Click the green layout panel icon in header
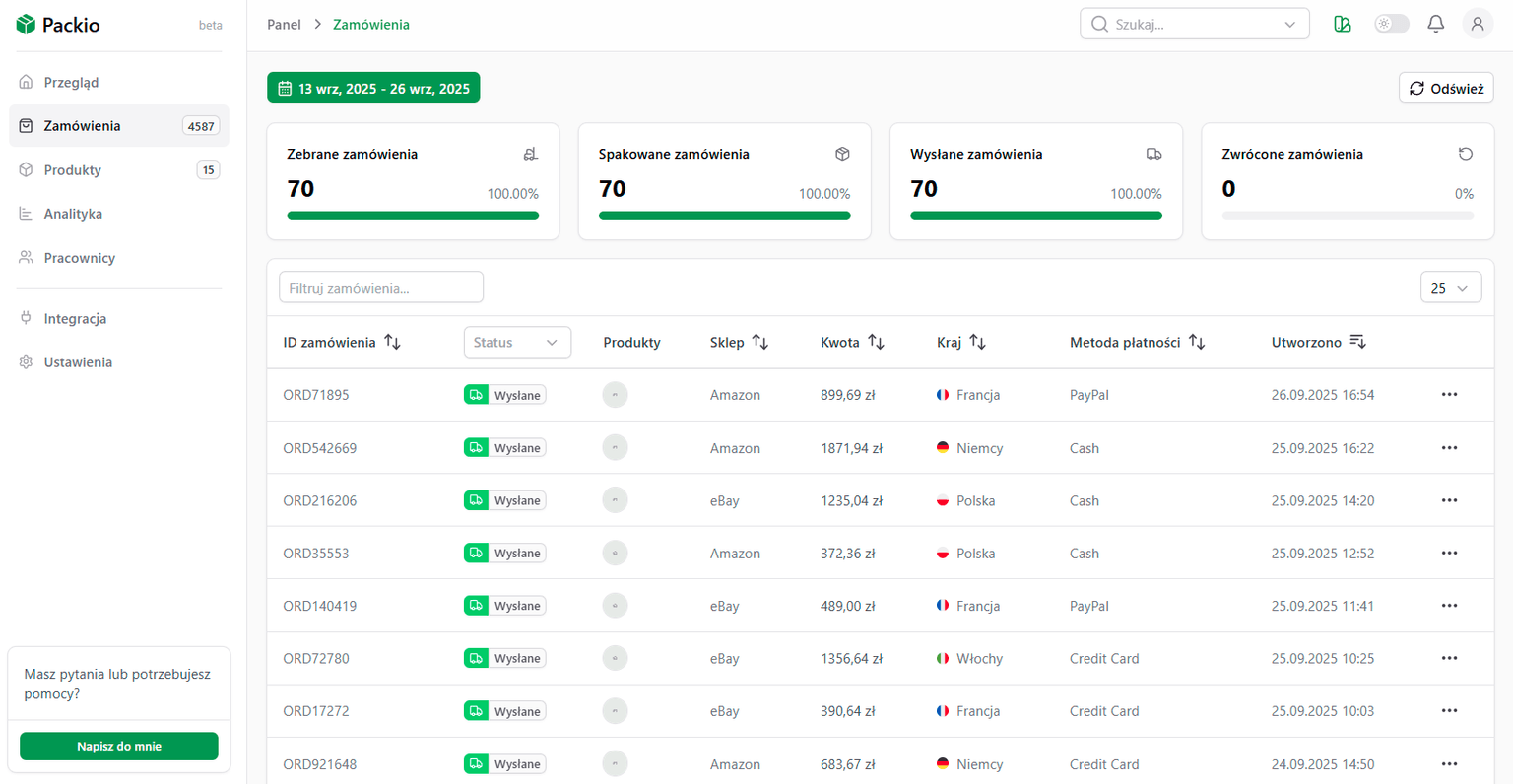 point(1342,25)
